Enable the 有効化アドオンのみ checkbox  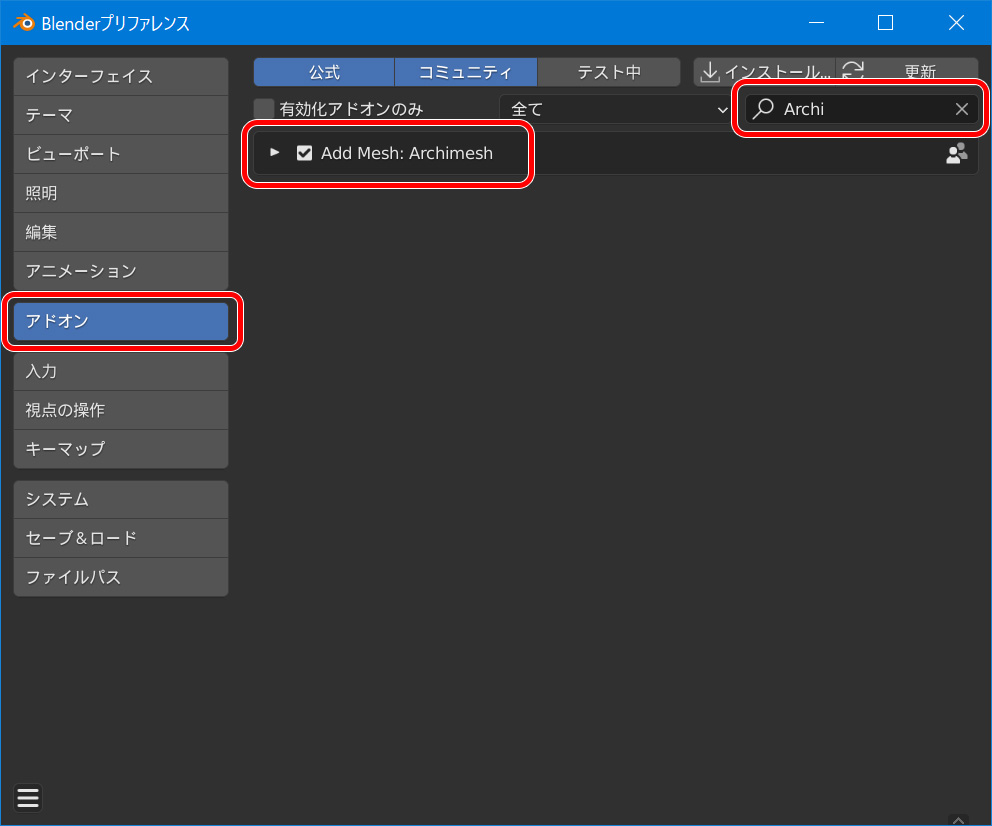tap(264, 109)
